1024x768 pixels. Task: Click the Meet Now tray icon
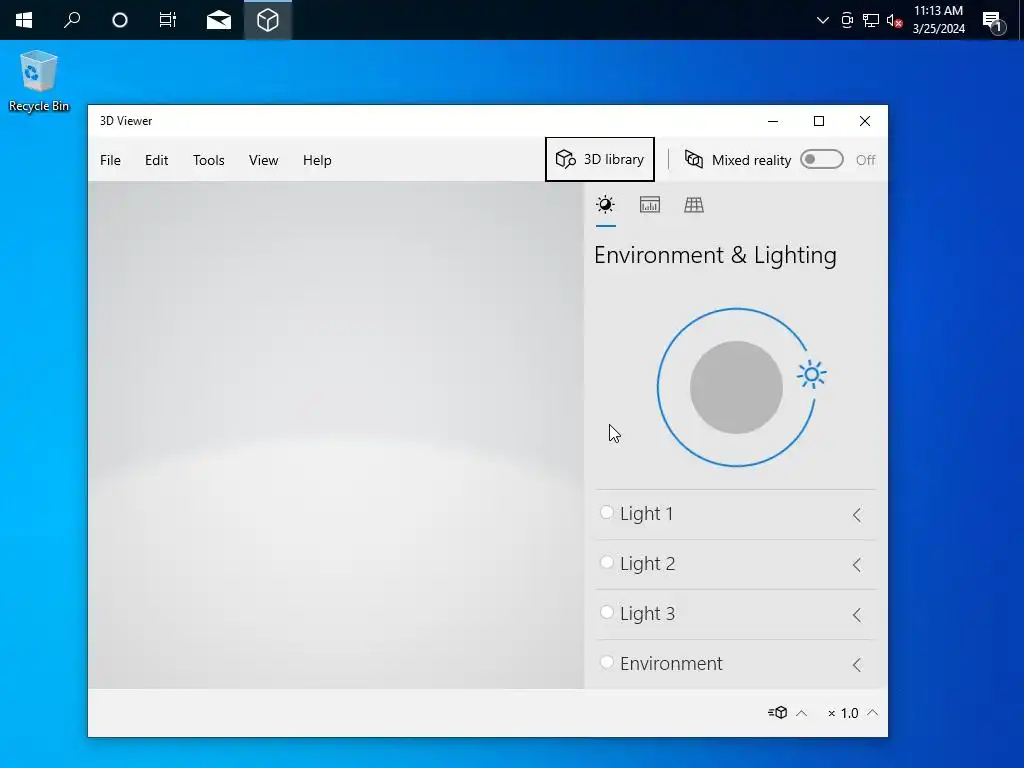tap(846, 20)
